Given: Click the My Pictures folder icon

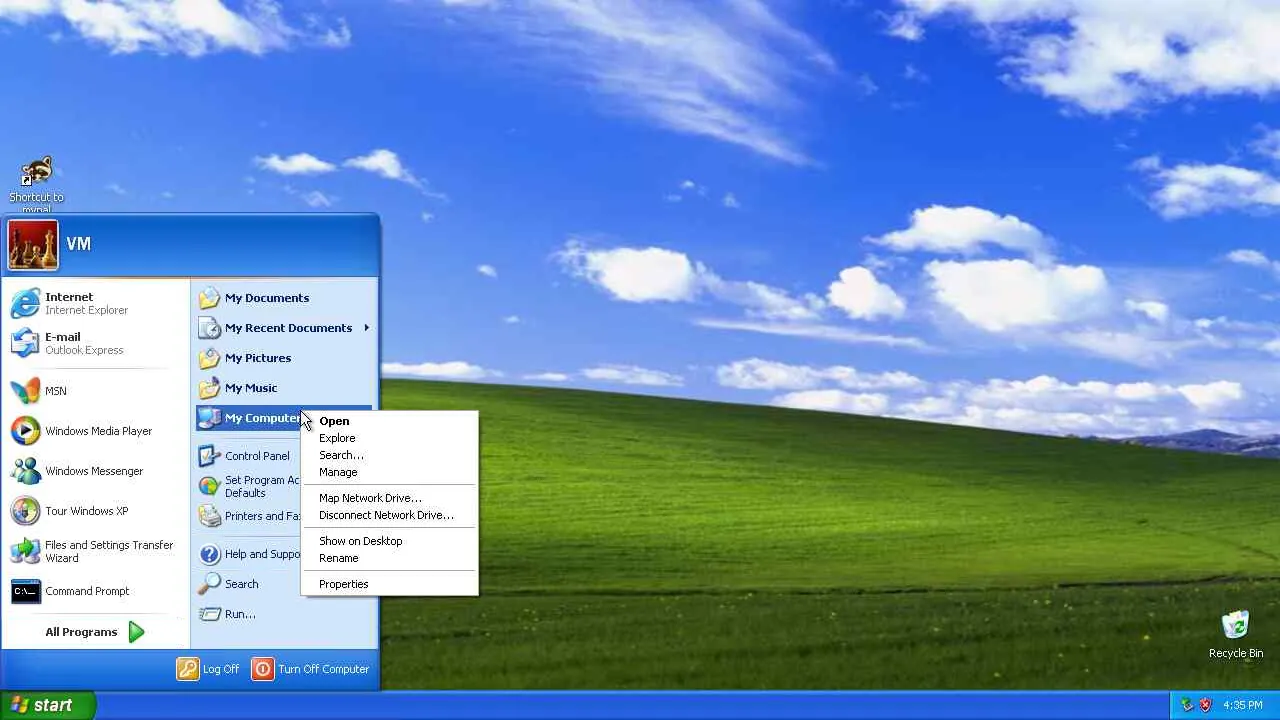Looking at the screenshot, I should 209,358.
